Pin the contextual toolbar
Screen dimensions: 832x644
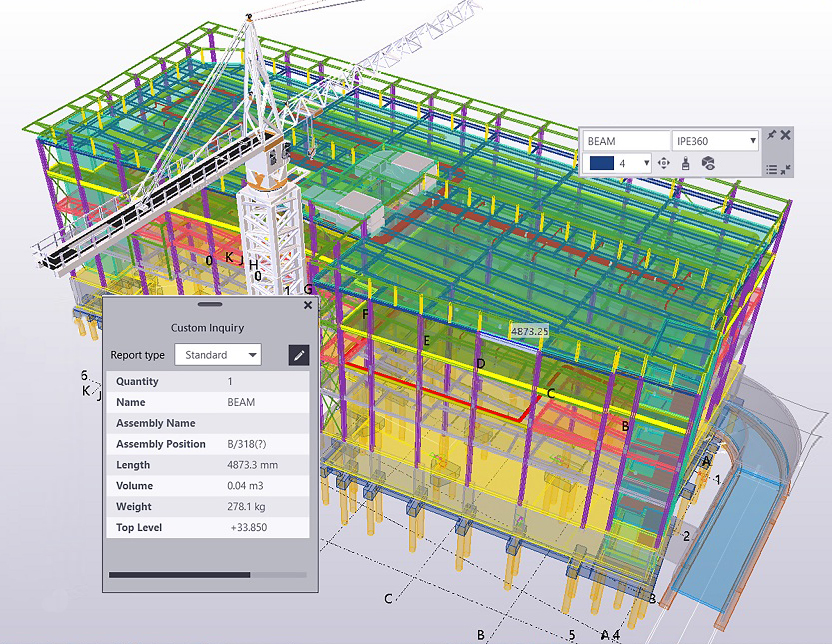click(x=773, y=135)
